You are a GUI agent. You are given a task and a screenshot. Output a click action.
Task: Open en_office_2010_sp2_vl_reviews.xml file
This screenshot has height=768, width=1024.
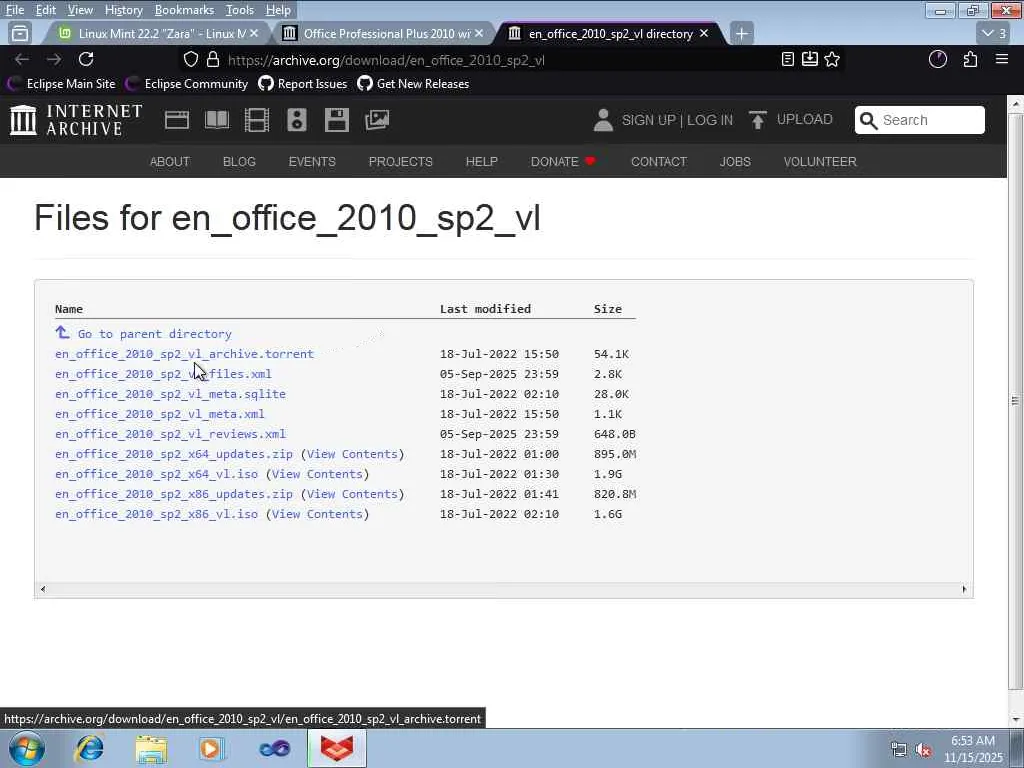point(170,434)
